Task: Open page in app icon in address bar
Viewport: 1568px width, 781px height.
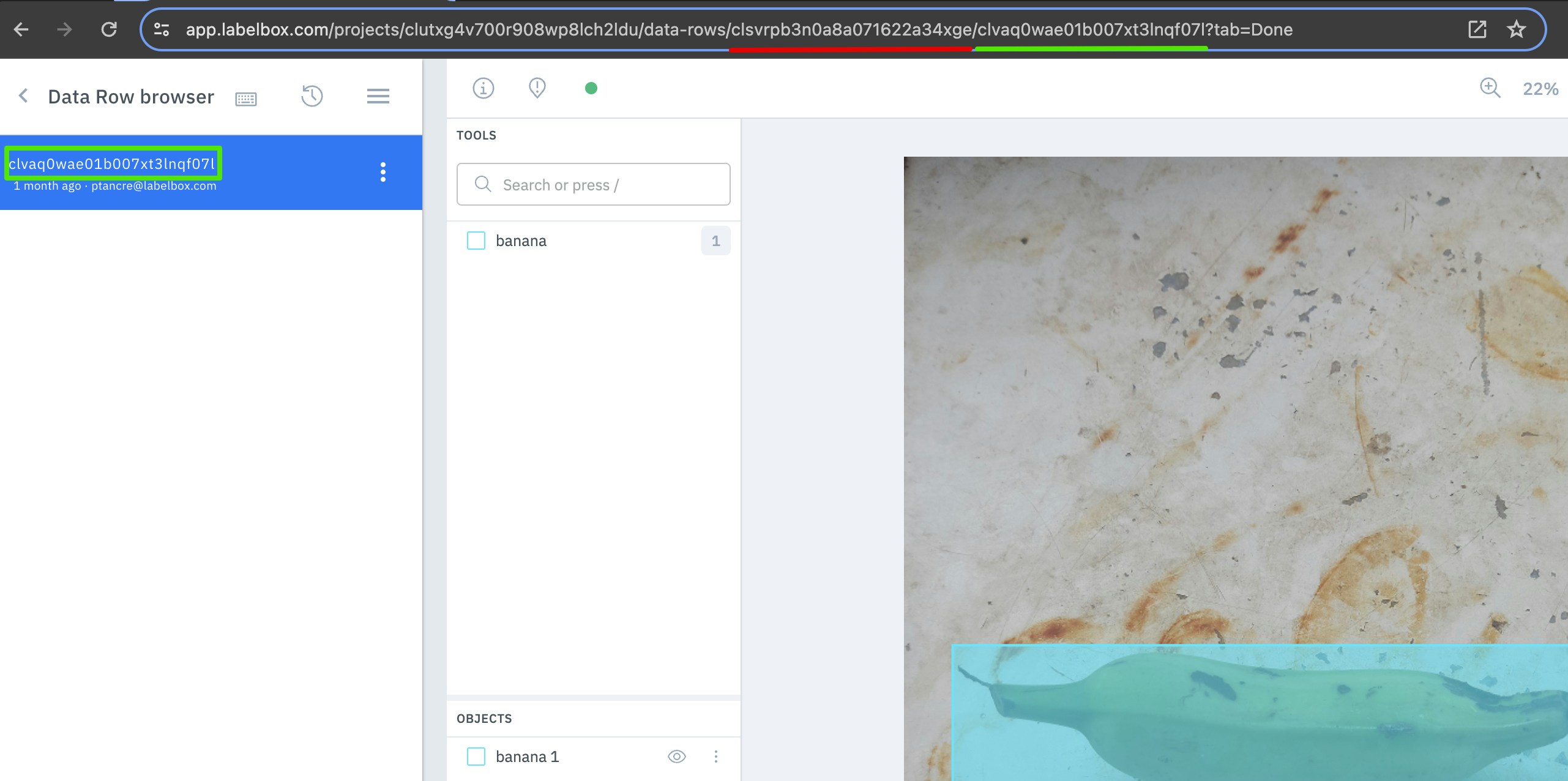Action: coord(1477,29)
